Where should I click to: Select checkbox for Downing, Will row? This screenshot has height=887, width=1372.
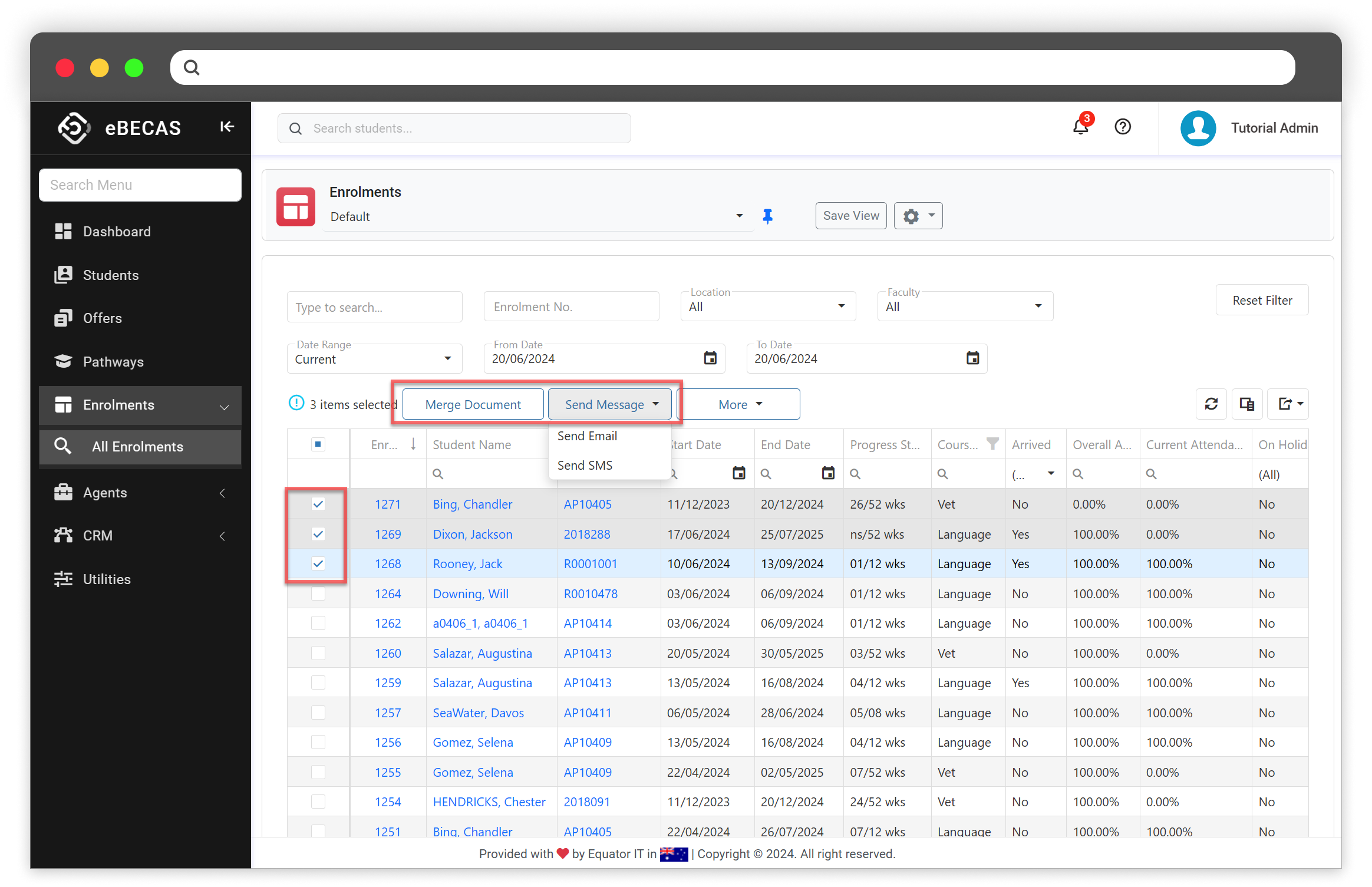(x=318, y=593)
